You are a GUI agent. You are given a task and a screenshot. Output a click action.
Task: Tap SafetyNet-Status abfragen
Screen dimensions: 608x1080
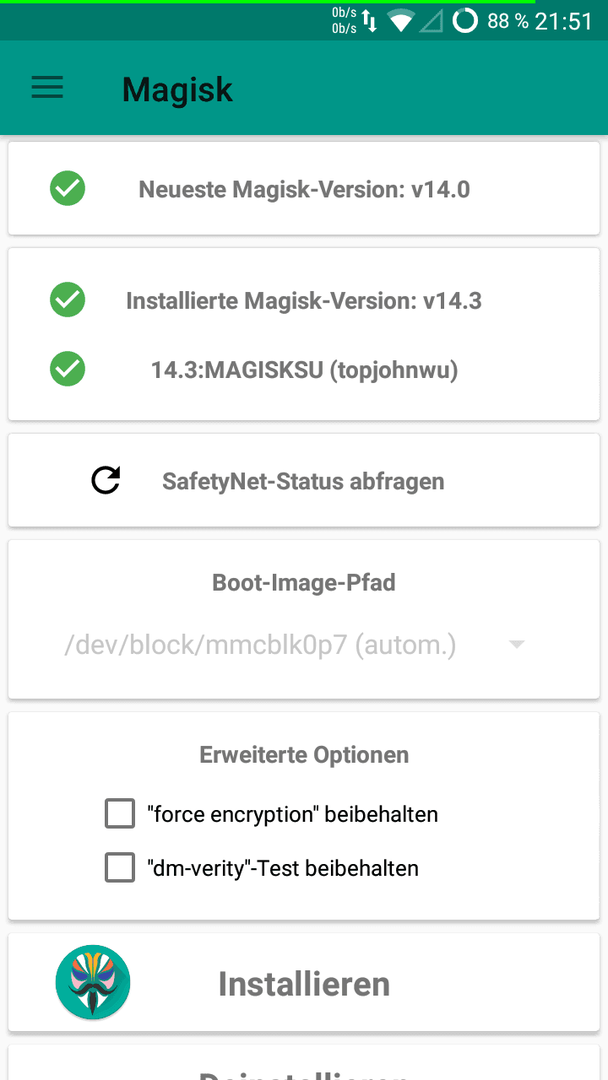point(303,481)
